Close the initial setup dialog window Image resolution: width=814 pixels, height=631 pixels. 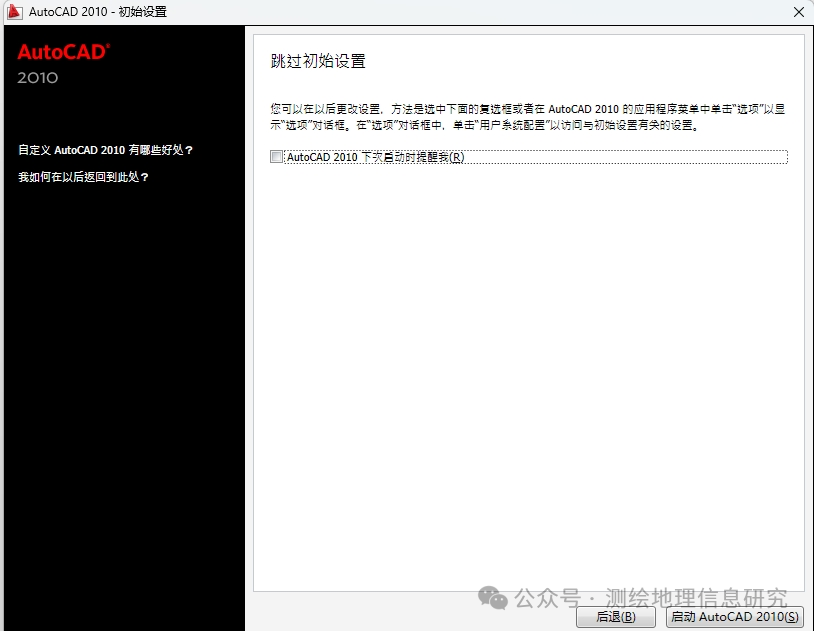pyautogui.click(x=799, y=11)
